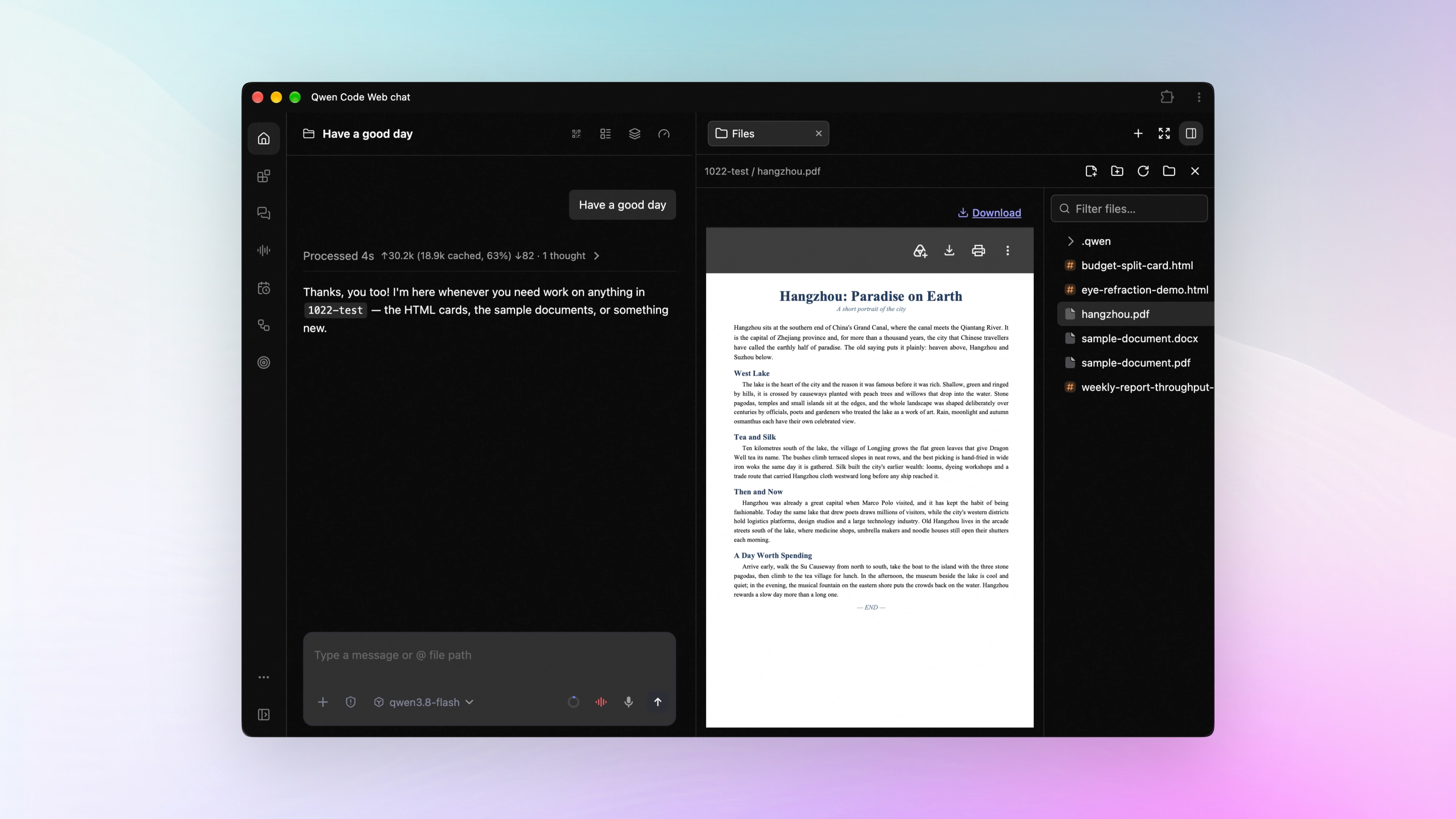Screen dimensions: 1456x819
Task: Open the sidebar more options ellipsis
Action: pos(263,677)
